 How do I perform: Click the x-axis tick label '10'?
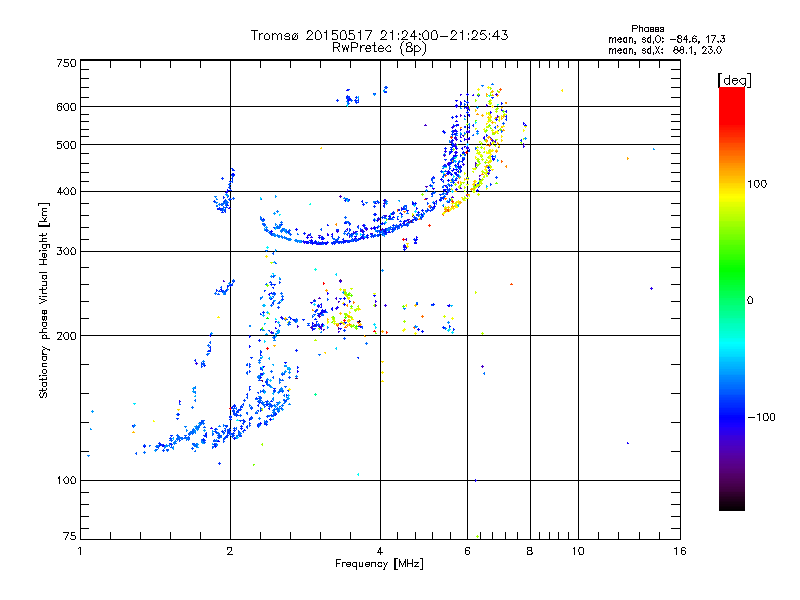(578, 551)
